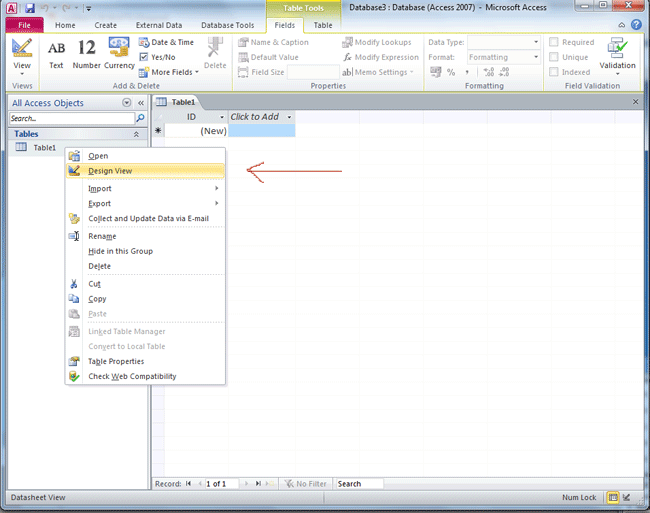Go to first record navigation button
650x513 pixels.
point(189,484)
